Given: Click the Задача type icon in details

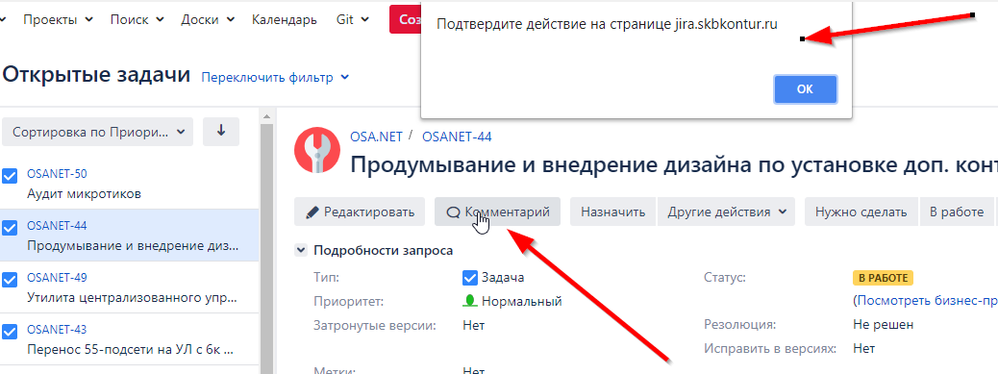Looking at the screenshot, I should (470, 278).
